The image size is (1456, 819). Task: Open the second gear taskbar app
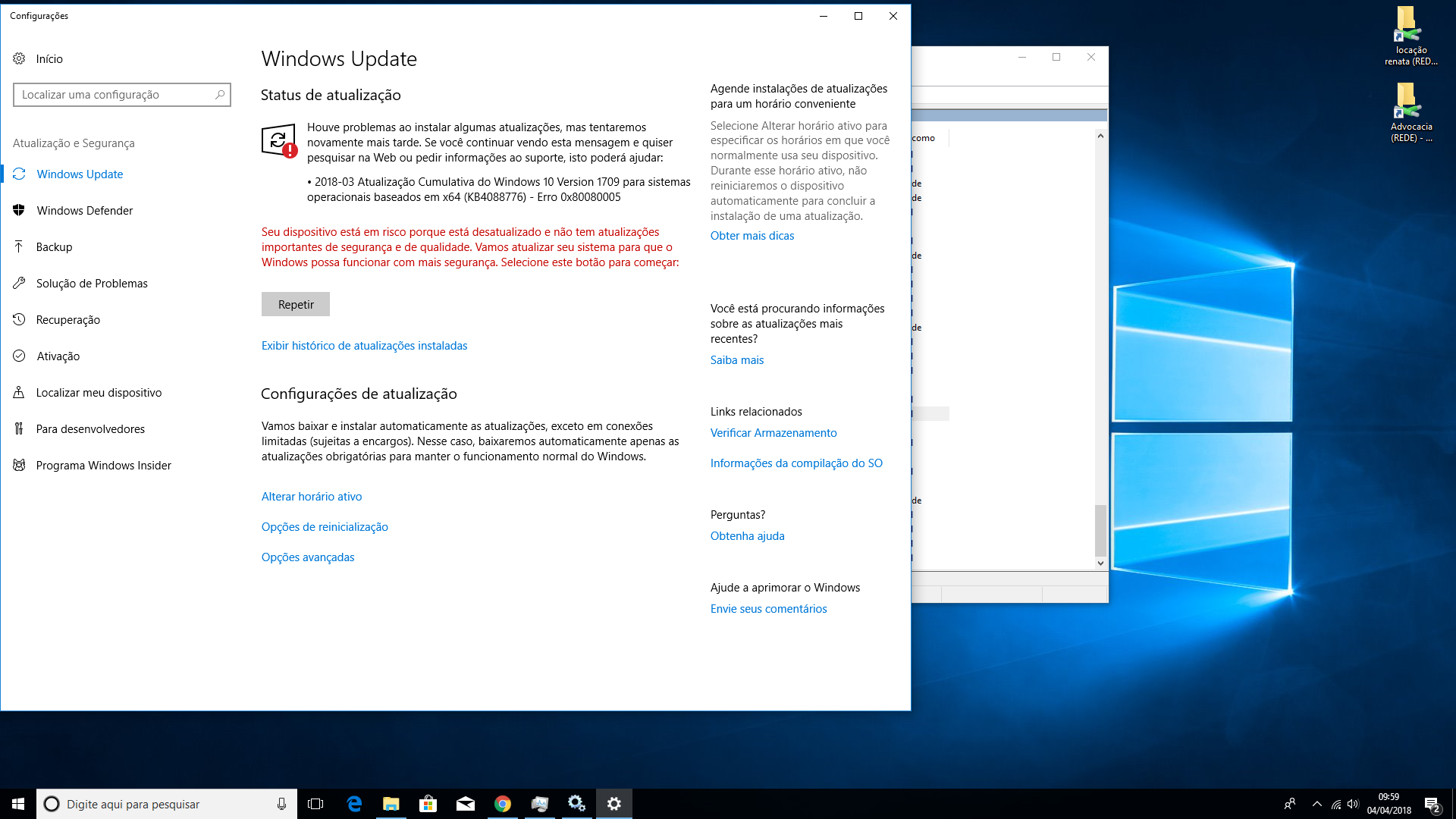coord(577,804)
